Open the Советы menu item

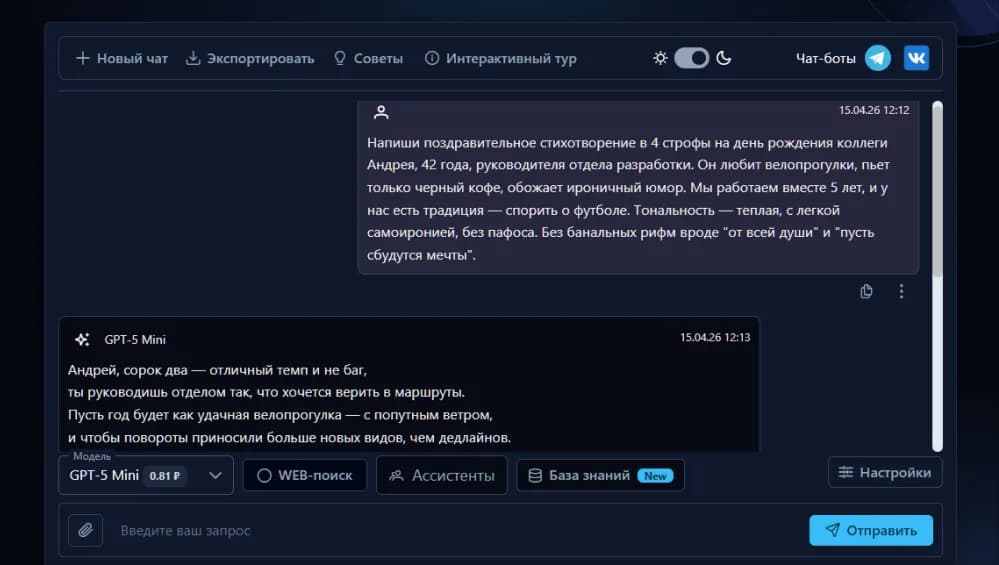[368, 58]
